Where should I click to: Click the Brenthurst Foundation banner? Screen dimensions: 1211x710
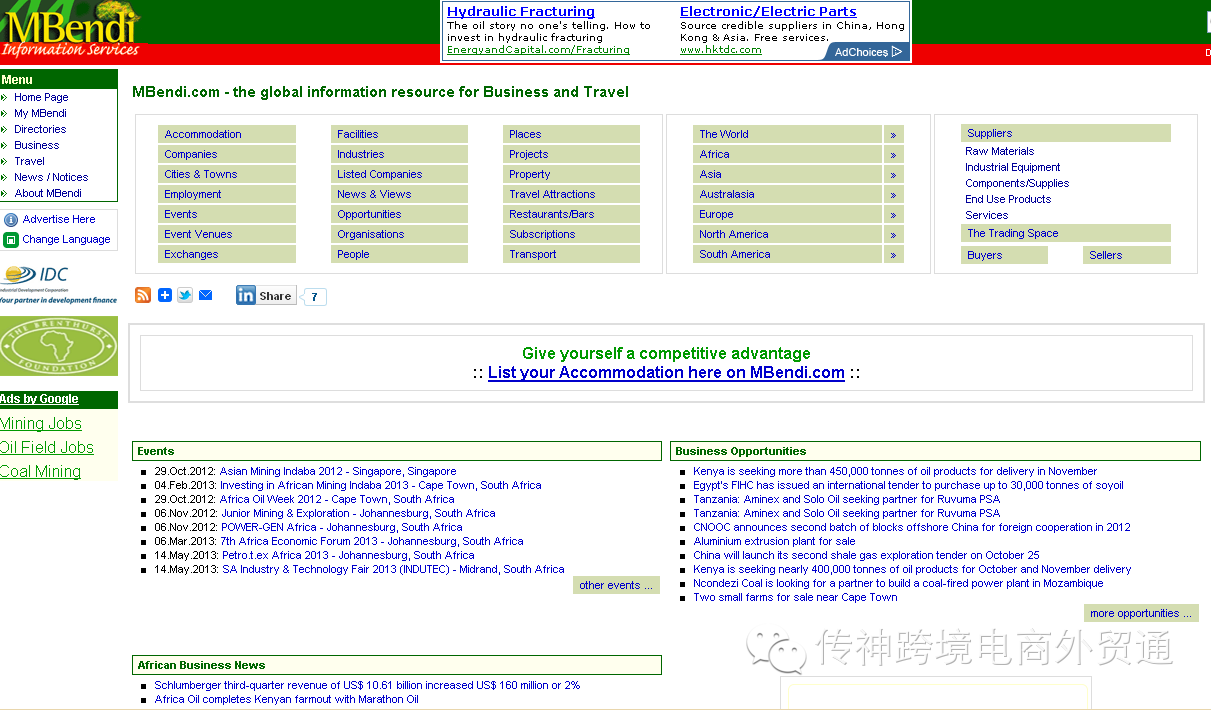point(58,346)
